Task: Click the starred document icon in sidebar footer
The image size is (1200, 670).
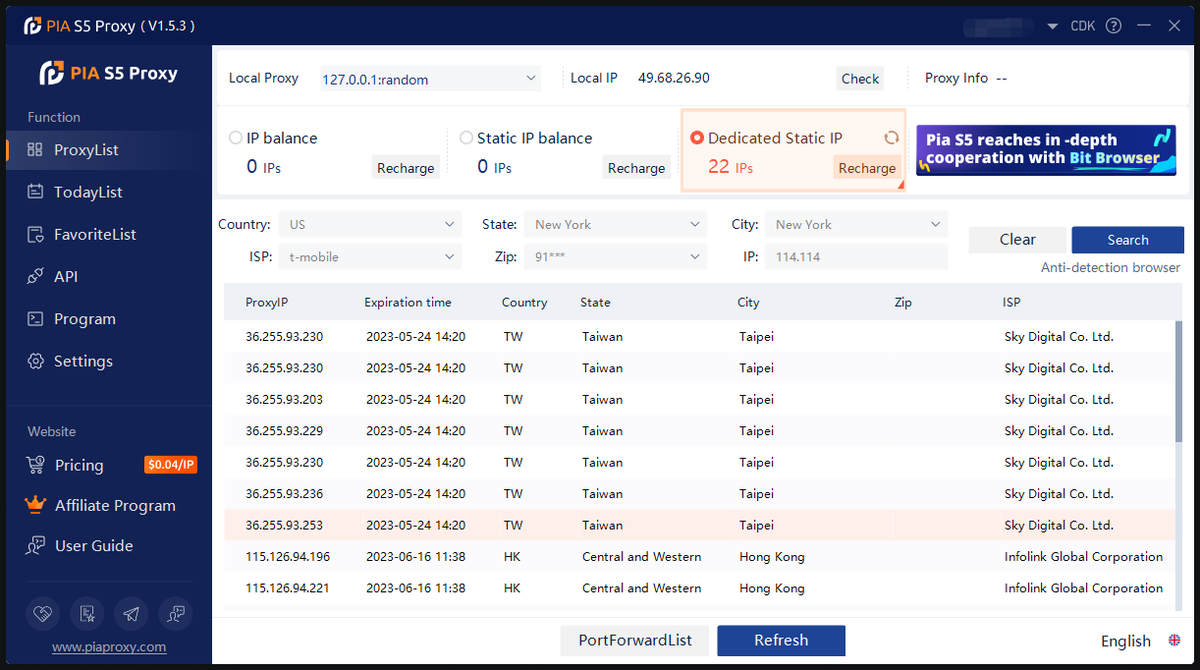Action: 87,613
